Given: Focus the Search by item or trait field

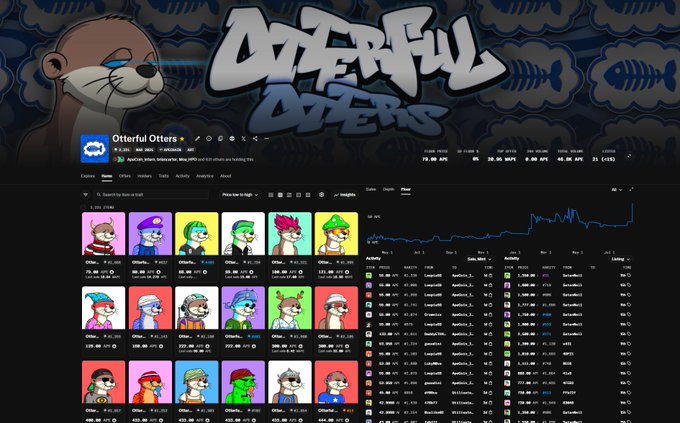Looking at the screenshot, I should click(x=152, y=195).
